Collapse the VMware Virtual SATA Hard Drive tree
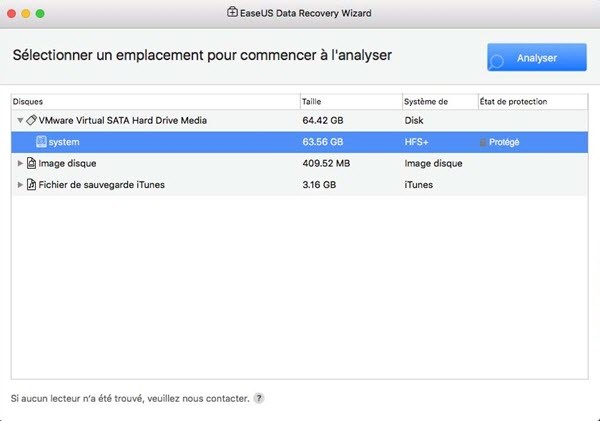This screenshot has width=600, height=421. pos(20,120)
